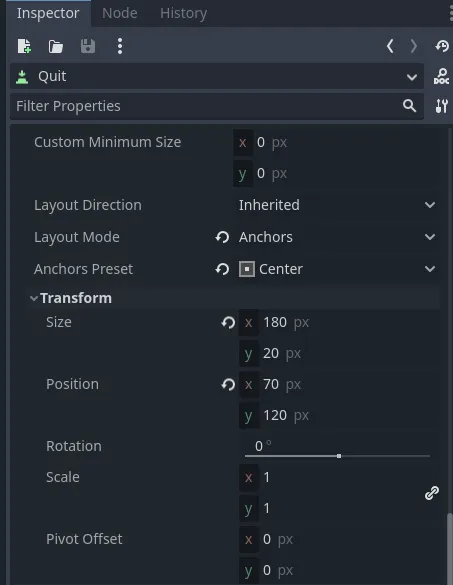Open object history list icon
The height and width of the screenshot is (585, 453).
[x=442, y=47]
